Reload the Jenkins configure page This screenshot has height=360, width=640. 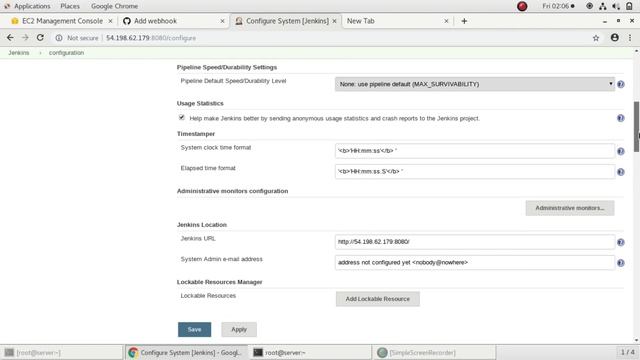[40, 38]
